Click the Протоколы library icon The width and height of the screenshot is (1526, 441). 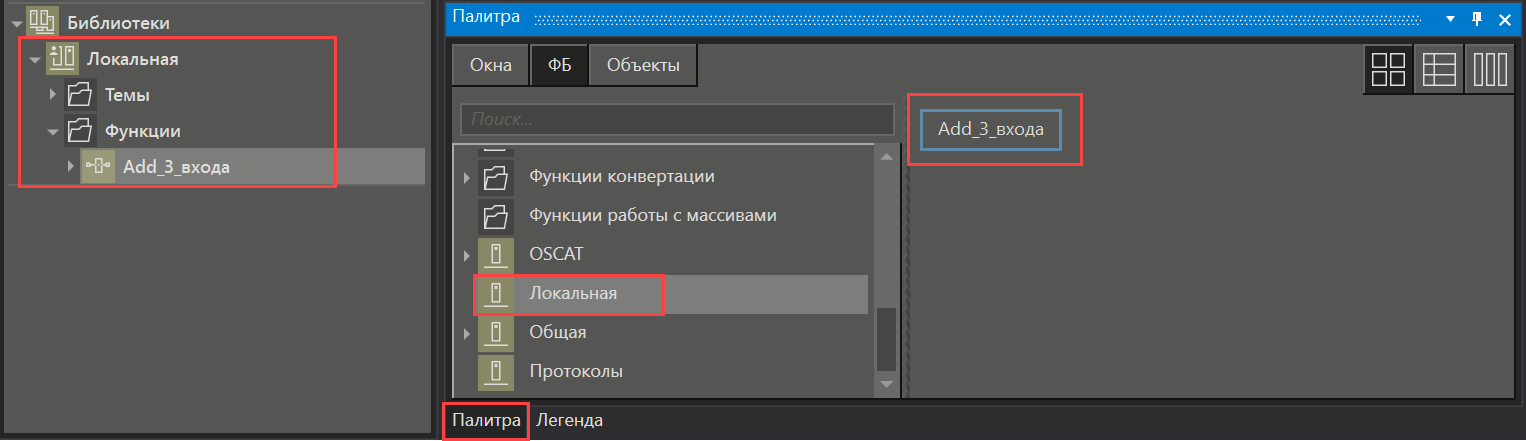pyautogui.click(x=496, y=371)
